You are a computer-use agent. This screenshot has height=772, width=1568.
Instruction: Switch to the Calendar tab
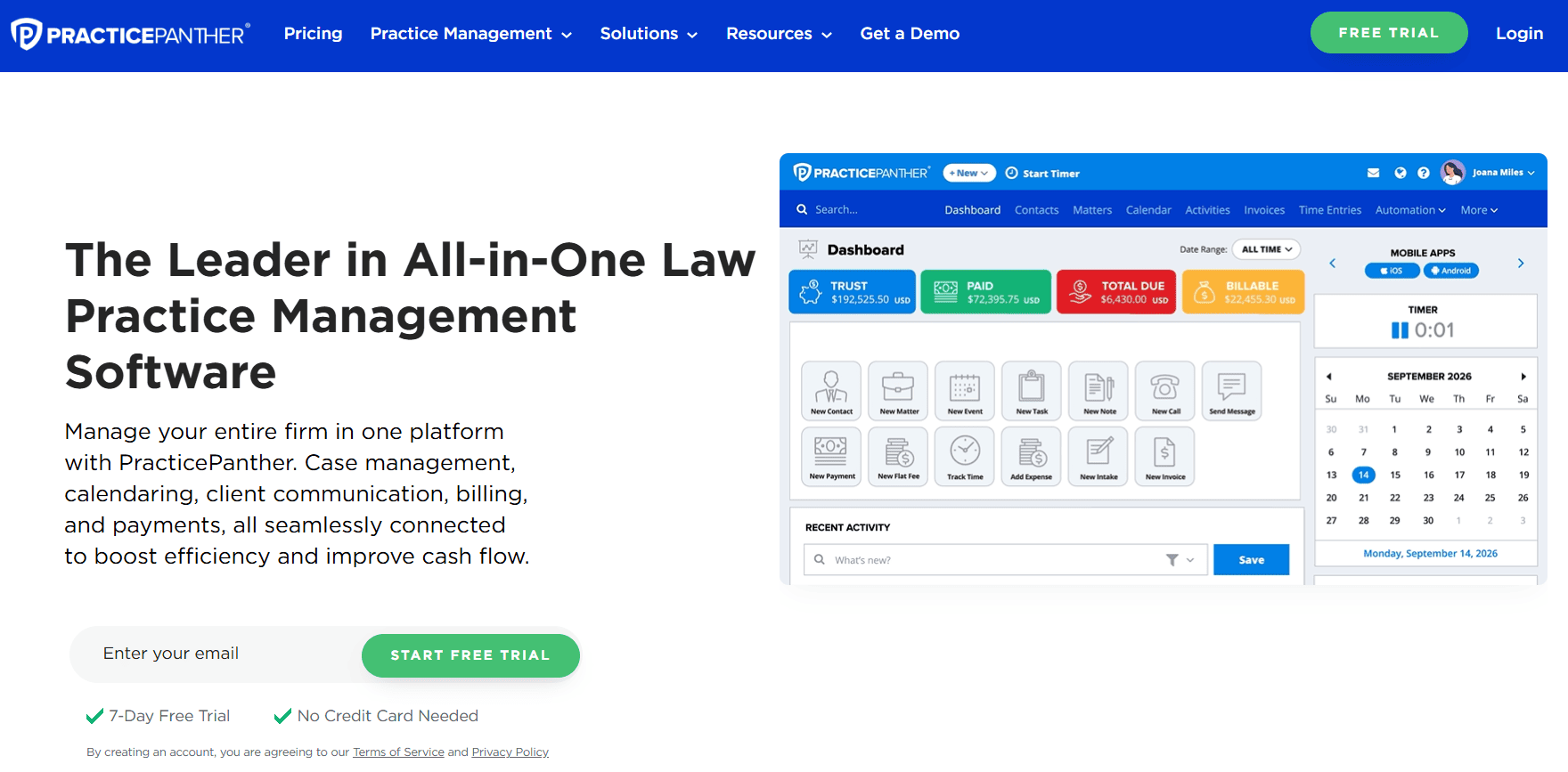click(x=1148, y=210)
